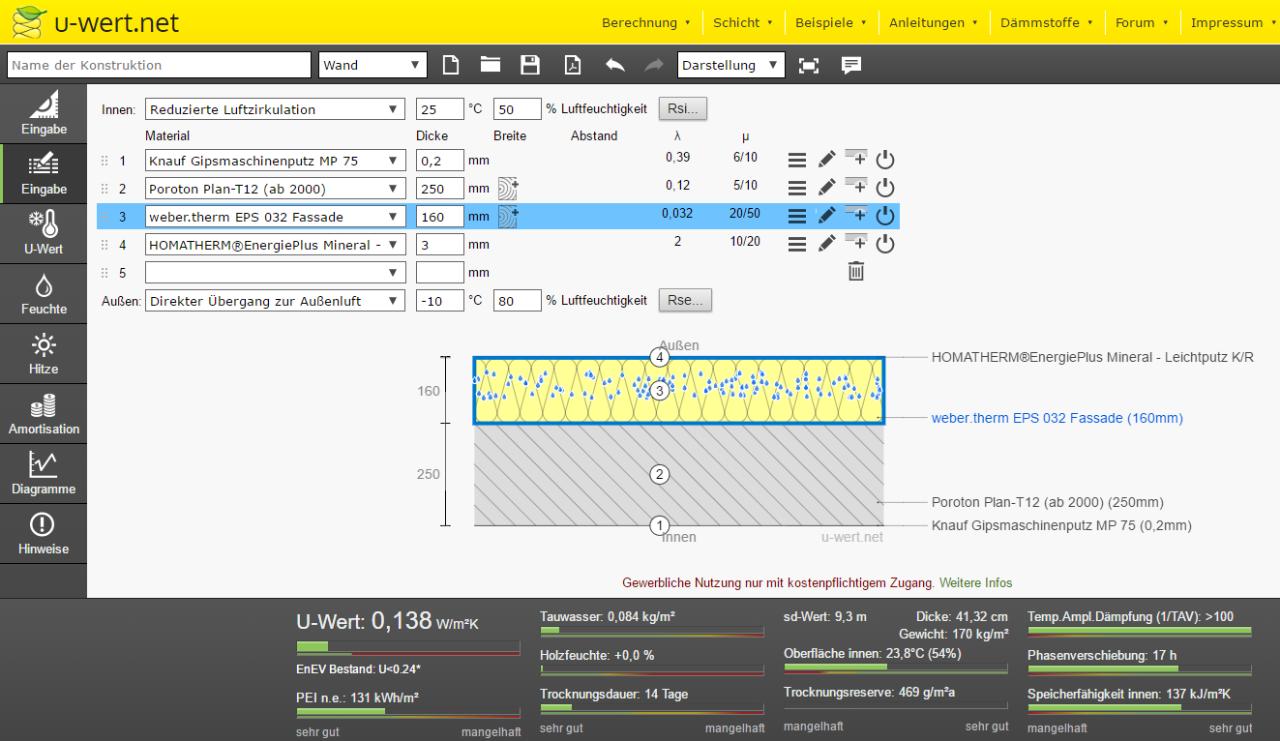Open the Wand component type dropdown
Viewport: 1280px width, 741px height.
tap(373, 66)
